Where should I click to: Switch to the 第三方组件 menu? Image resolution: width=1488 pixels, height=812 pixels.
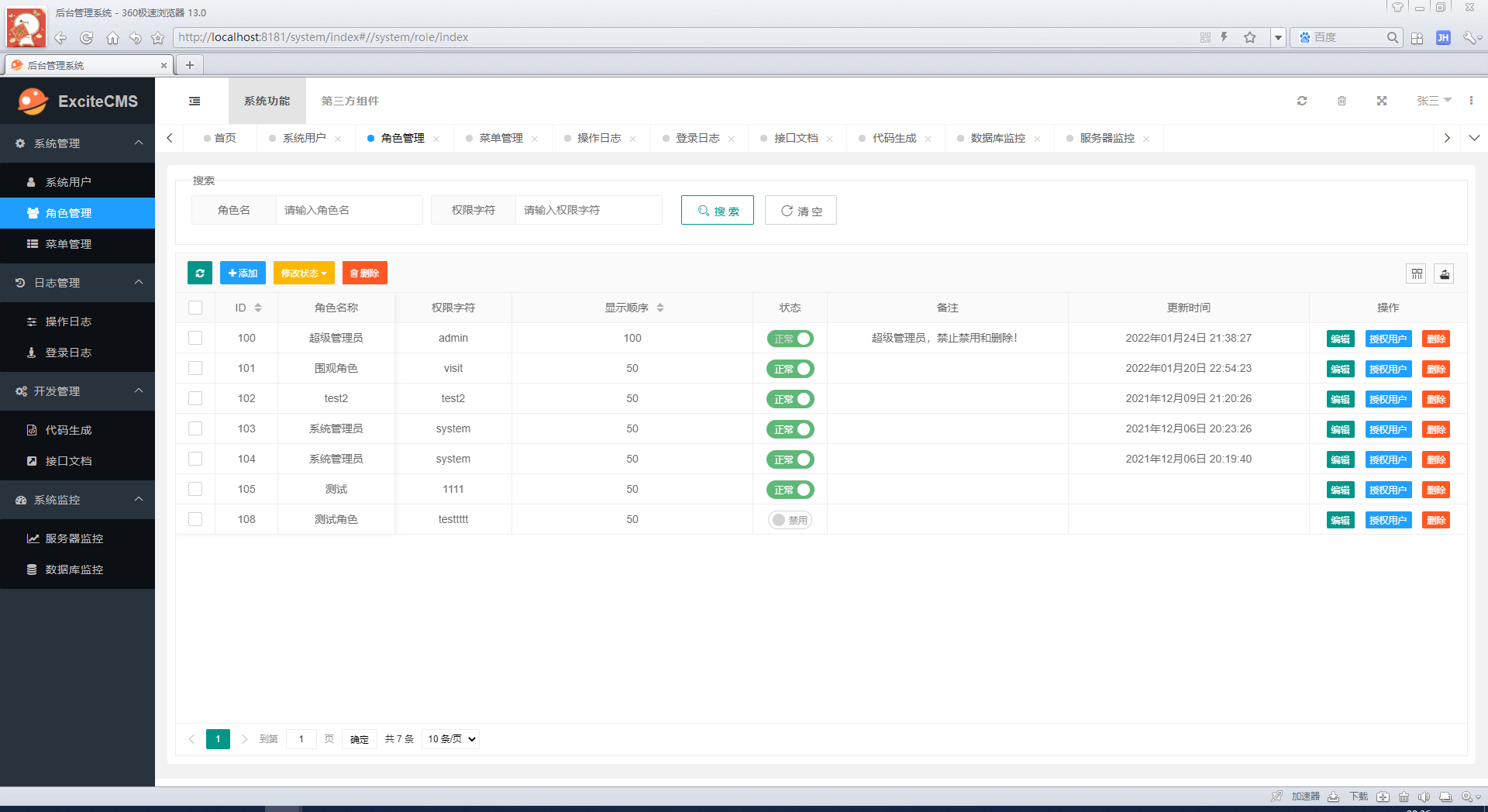point(350,101)
